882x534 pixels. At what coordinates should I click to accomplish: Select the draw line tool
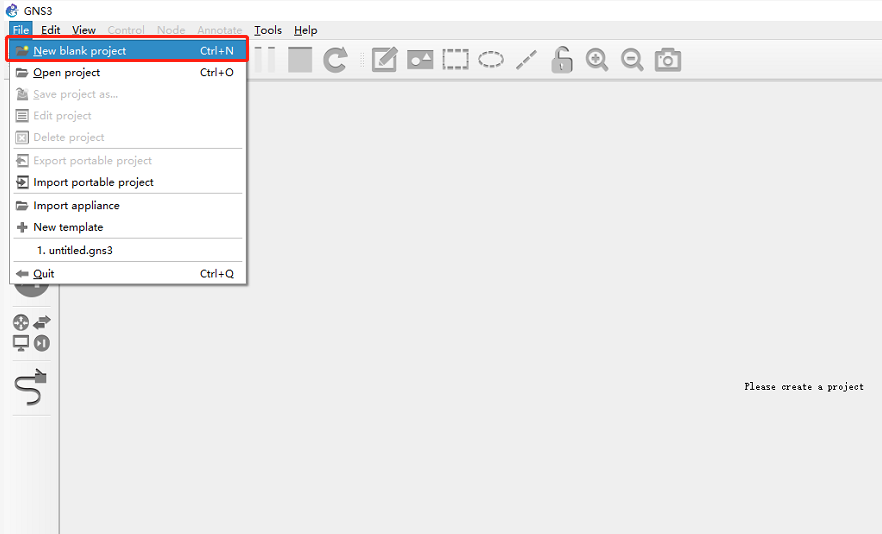click(x=526, y=60)
